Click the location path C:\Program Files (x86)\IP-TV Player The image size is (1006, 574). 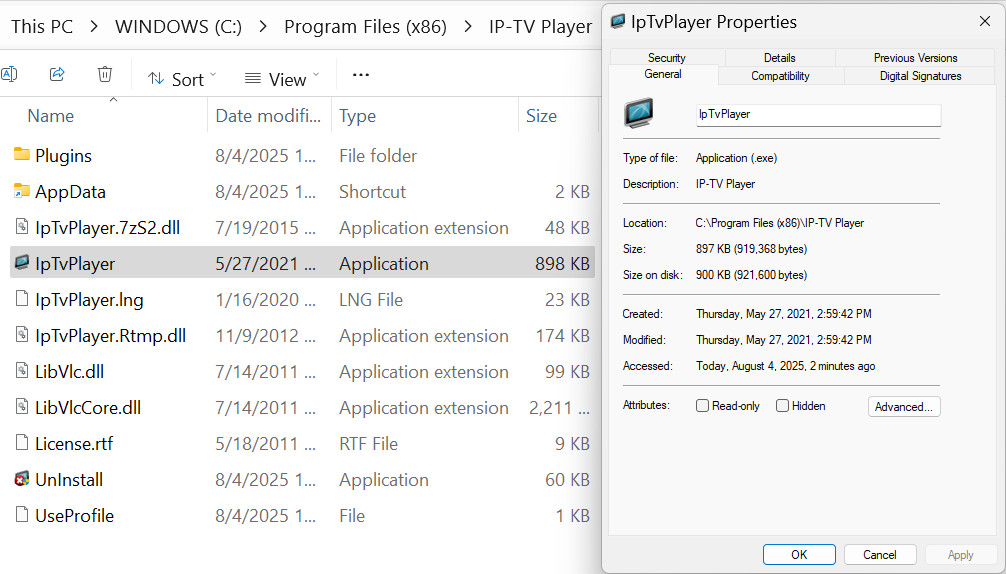pos(780,223)
